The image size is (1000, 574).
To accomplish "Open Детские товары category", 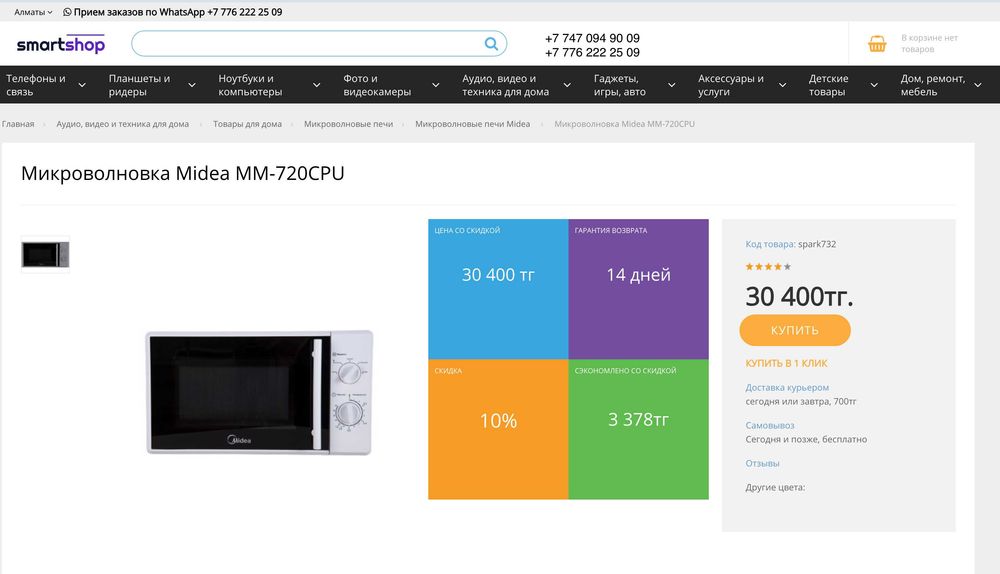I will point(828,85).
